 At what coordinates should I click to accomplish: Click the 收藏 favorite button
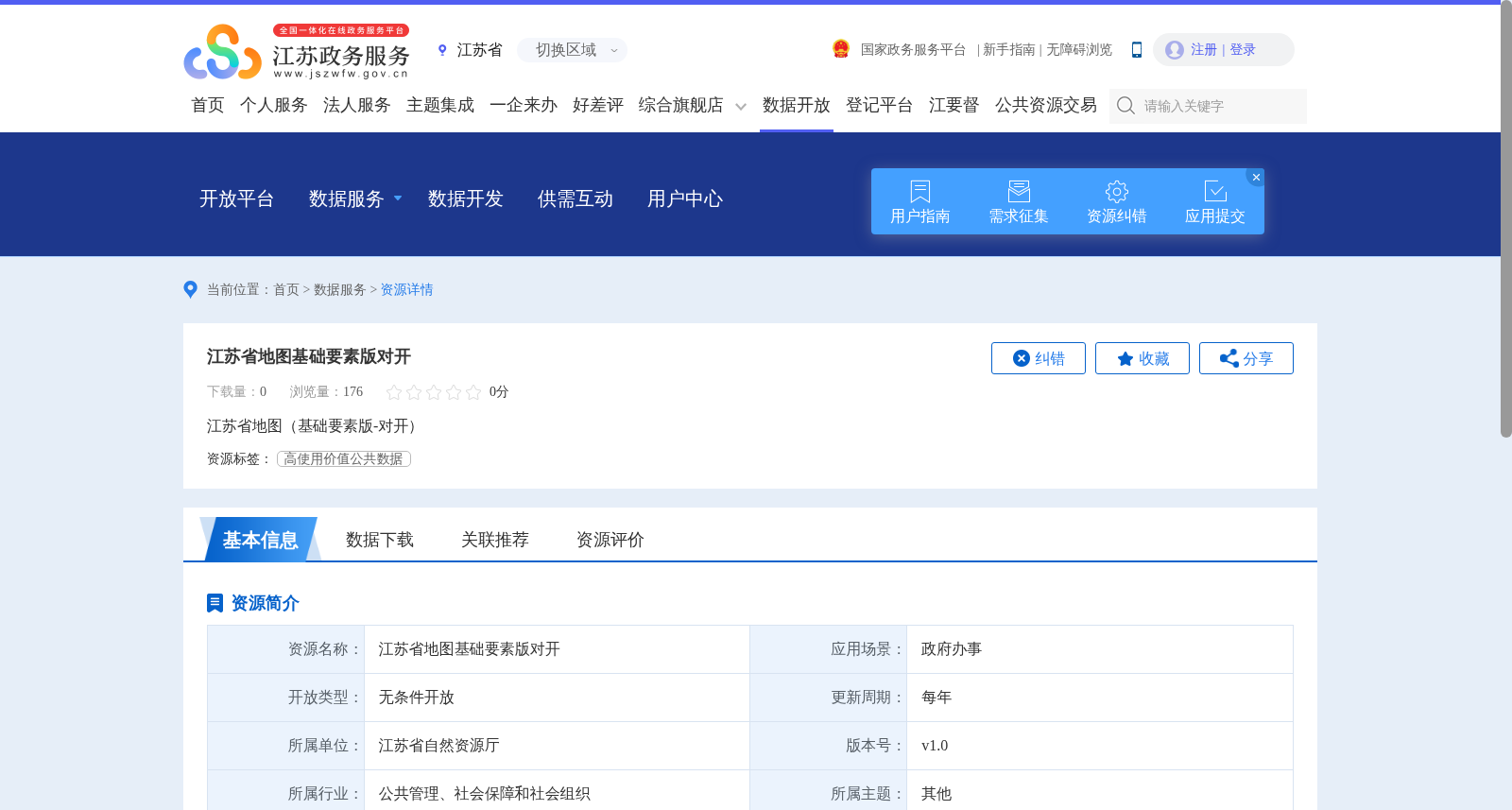[x=1143, y=358]
